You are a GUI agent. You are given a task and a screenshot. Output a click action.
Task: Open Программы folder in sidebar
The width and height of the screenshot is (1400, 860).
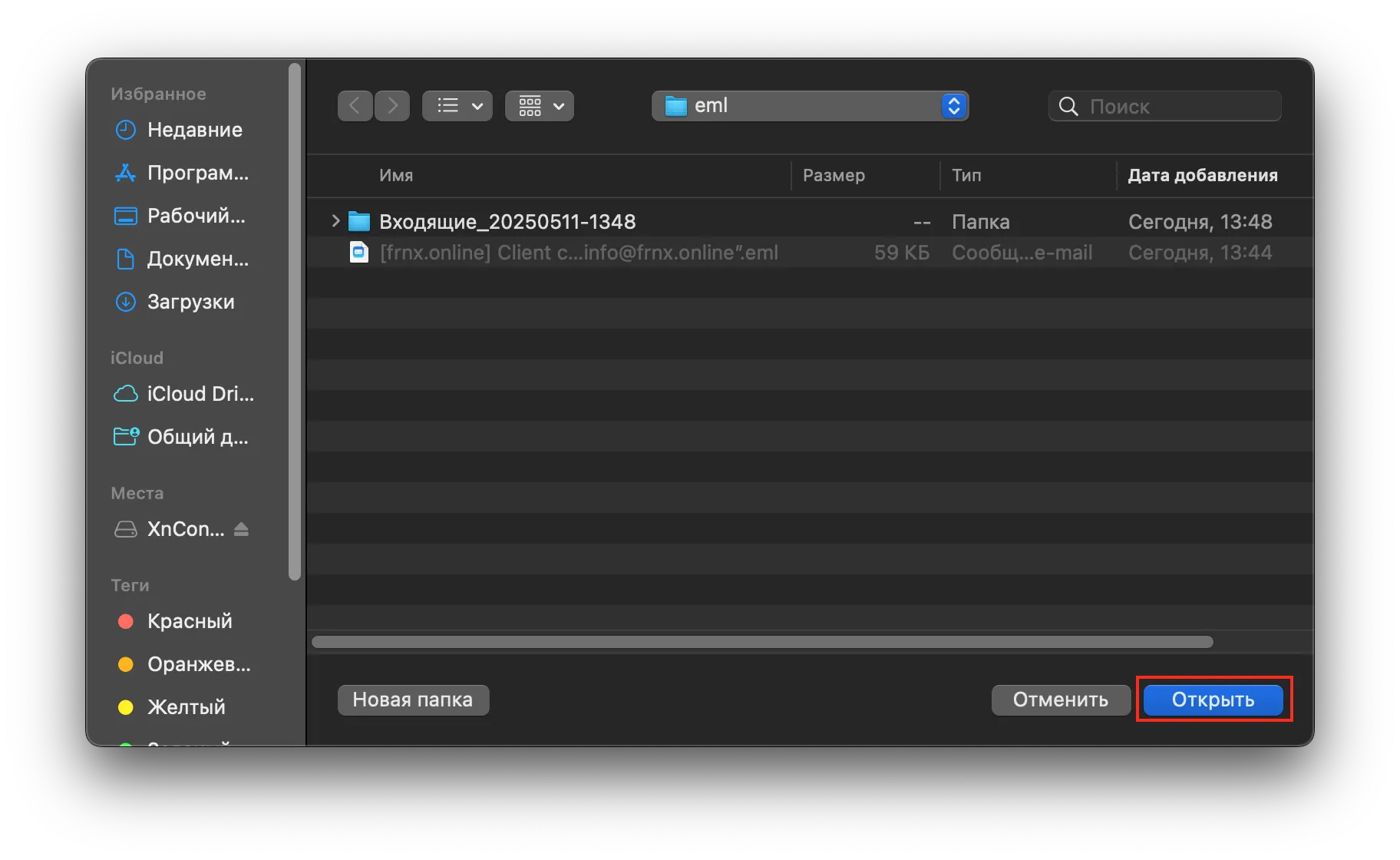[197, 173]
